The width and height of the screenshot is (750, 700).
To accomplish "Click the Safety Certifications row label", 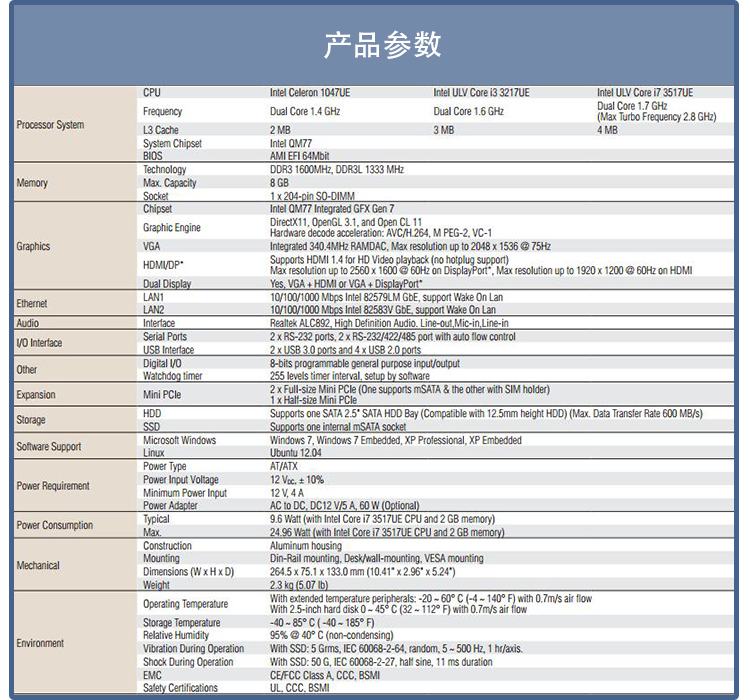I will point(180,688).
